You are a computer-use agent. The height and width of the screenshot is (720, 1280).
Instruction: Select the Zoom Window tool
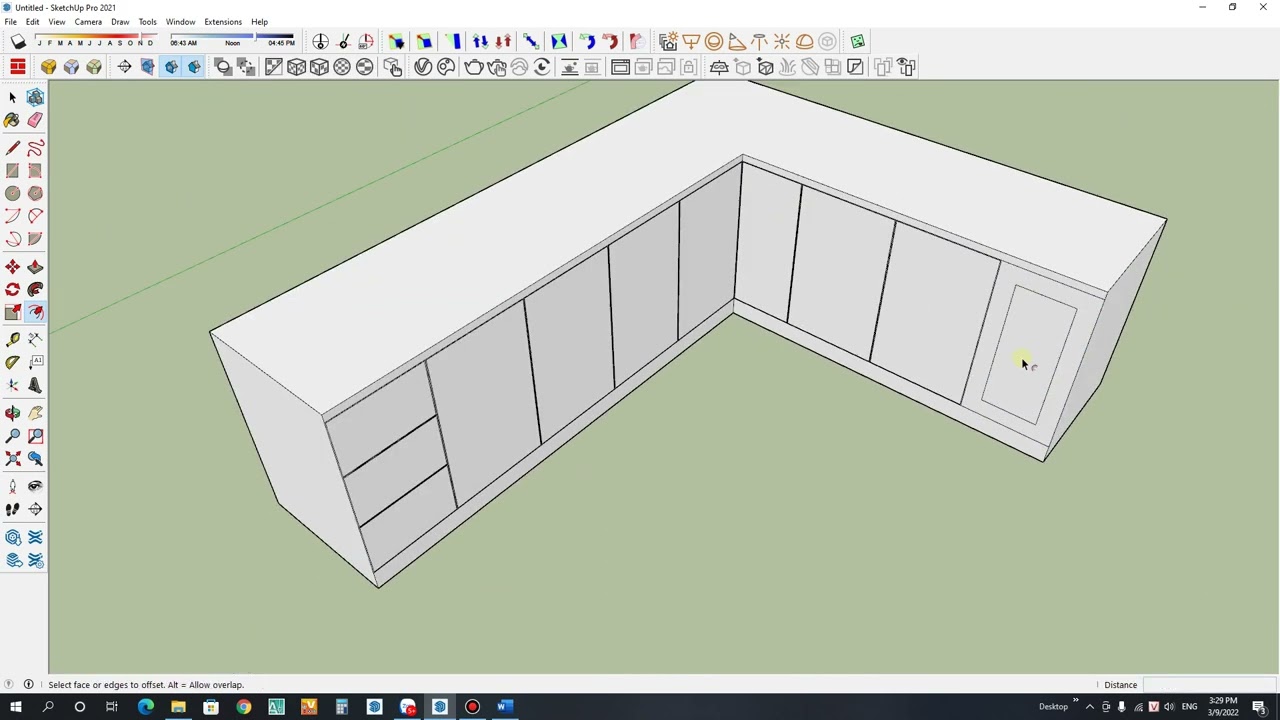[35, 436]
